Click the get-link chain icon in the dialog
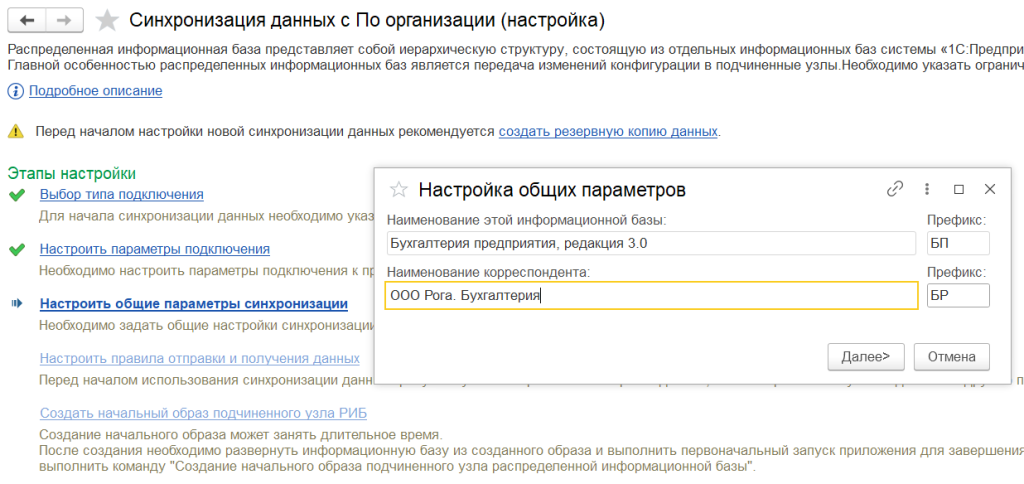This screenshot has width=1024, height=484. 895,189
